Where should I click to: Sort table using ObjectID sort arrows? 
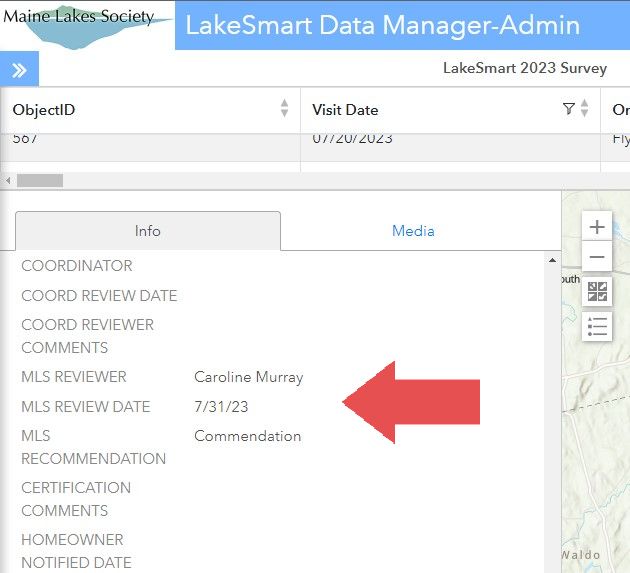point(285,109)
